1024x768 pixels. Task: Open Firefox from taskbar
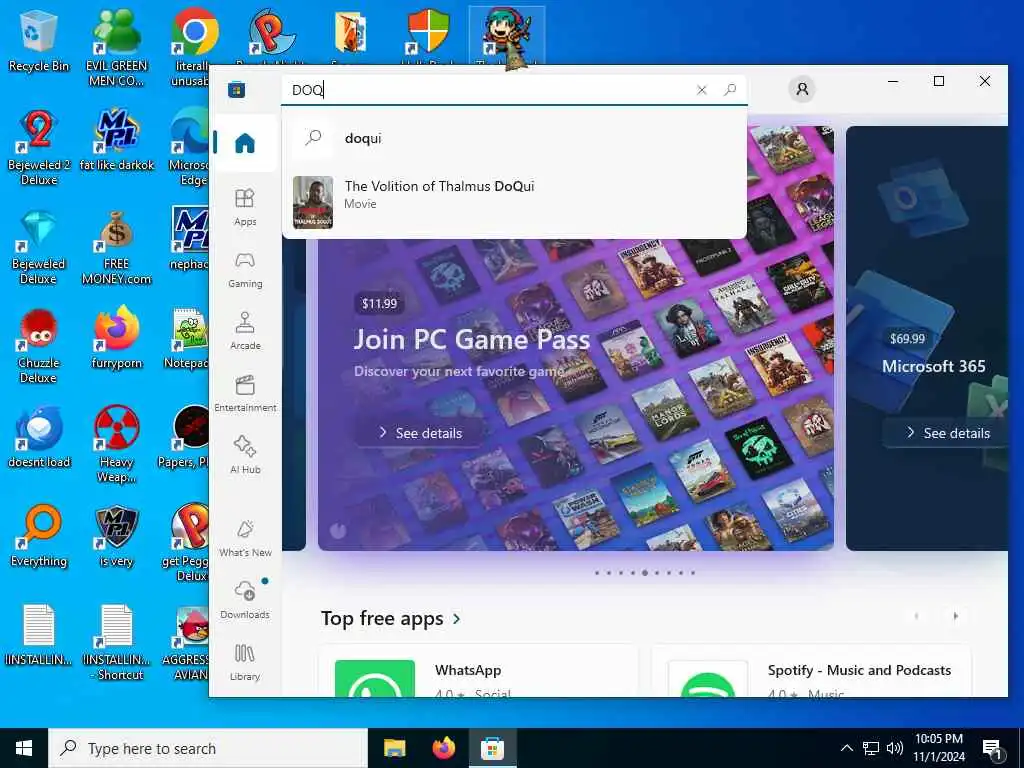[x=444, y=748]
